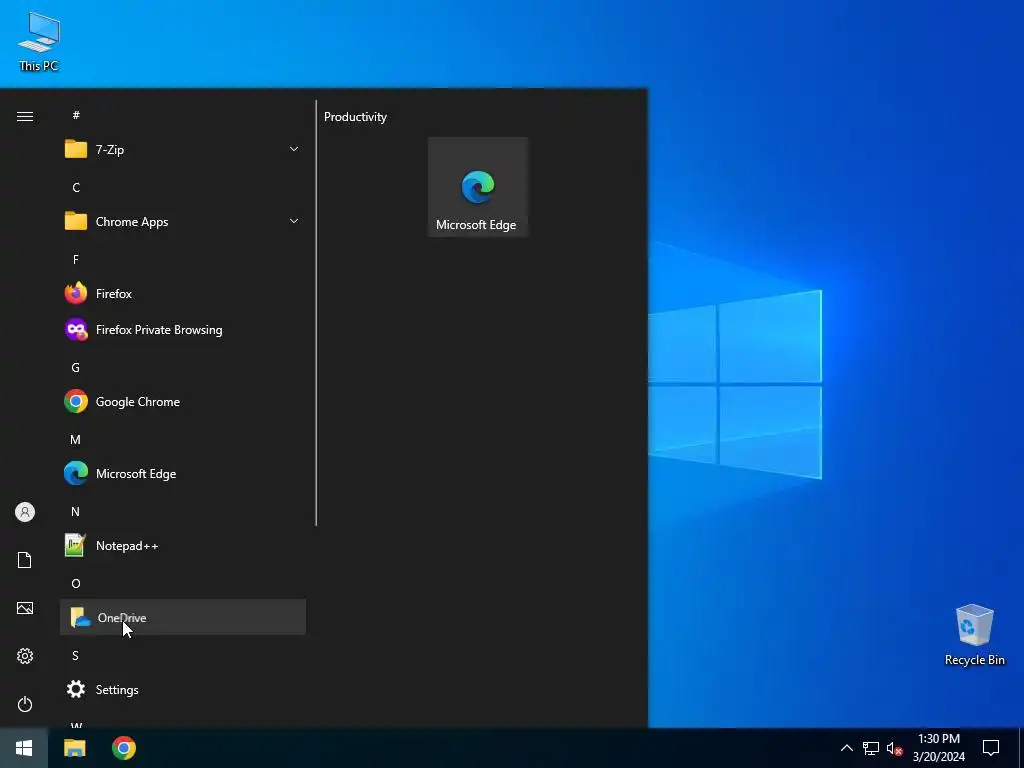Open the Action Center notifications icon
1024x768 pixels.
pyautogui.click(x=991, y=748)
